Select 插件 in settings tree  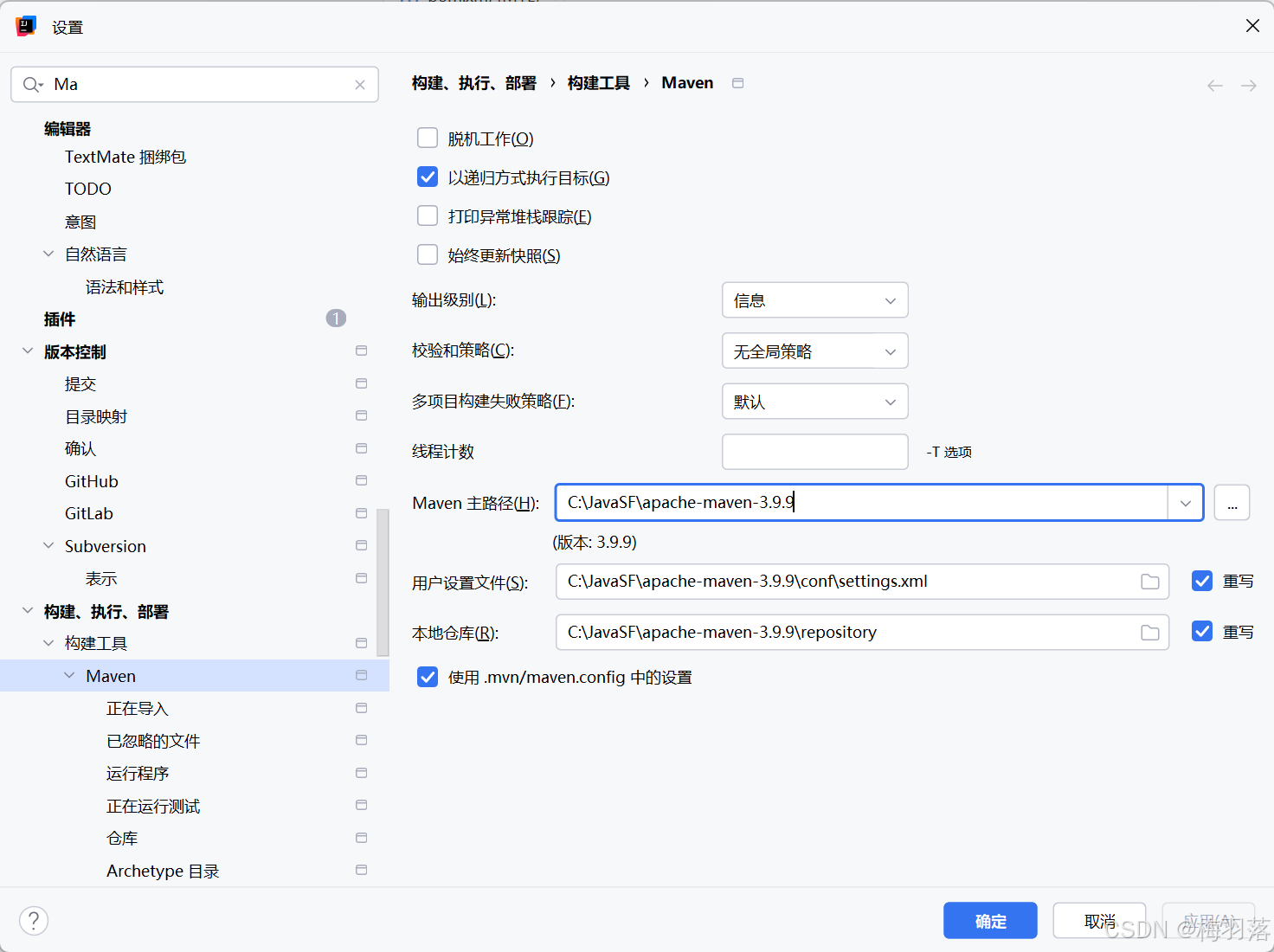pyautogui.click(x=60, y=319)
